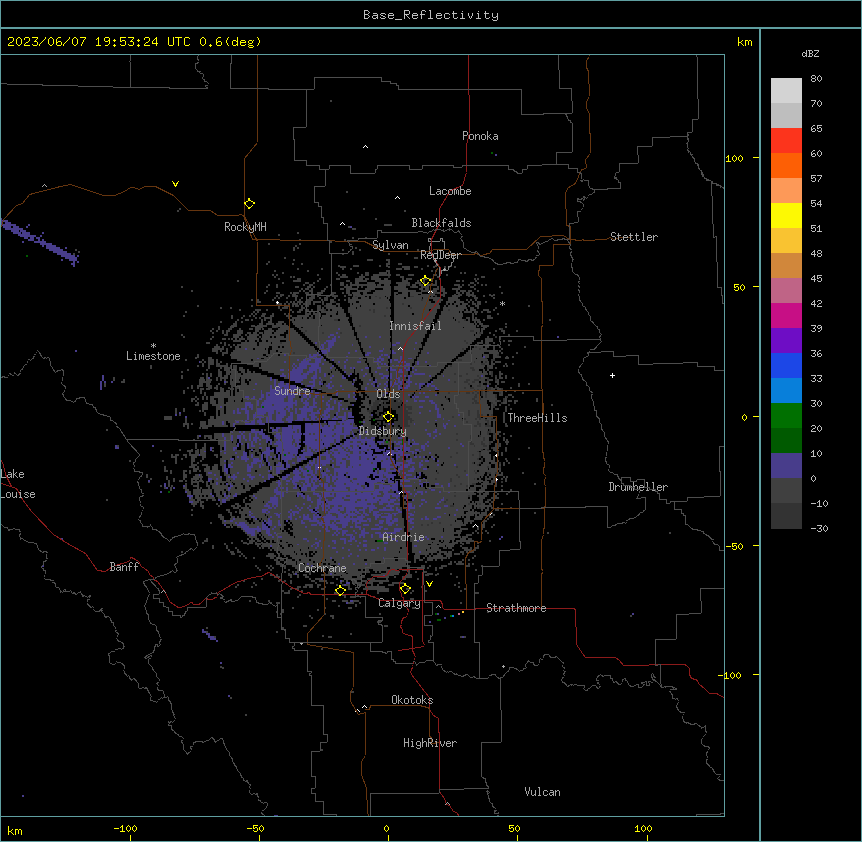Screen dimensions: 862x842
Task: Click the Drumheller label
Action: (638, 487)
